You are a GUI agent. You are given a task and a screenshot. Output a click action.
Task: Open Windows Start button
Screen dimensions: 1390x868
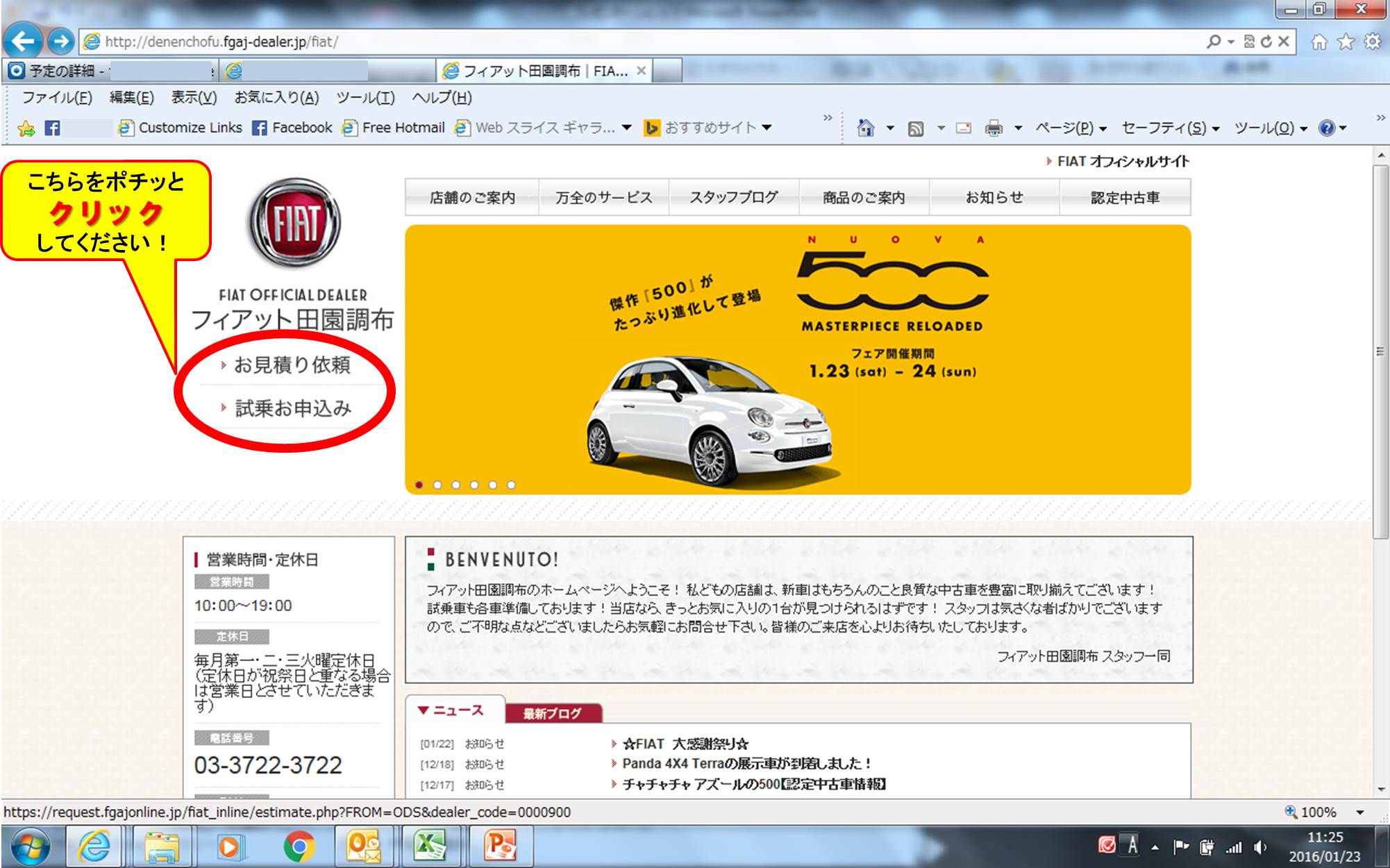pos(30,846)
